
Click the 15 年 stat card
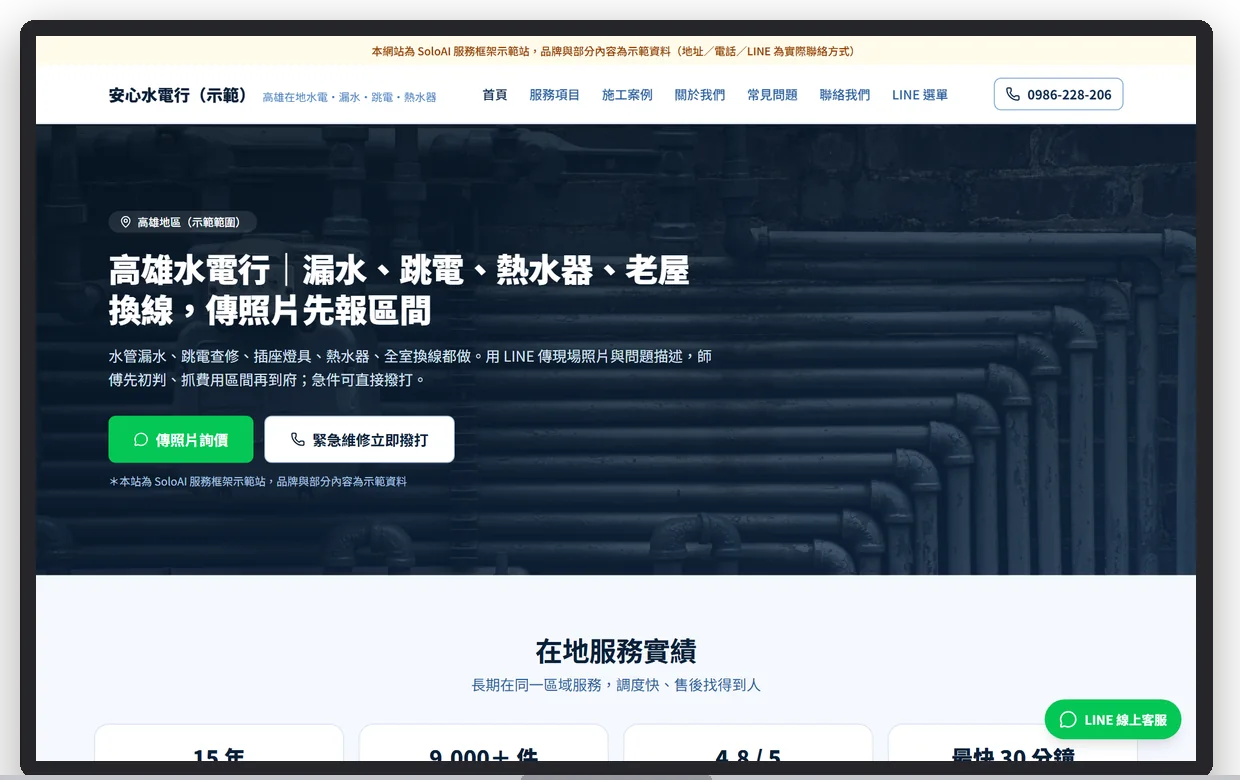[x=219, y=744]
